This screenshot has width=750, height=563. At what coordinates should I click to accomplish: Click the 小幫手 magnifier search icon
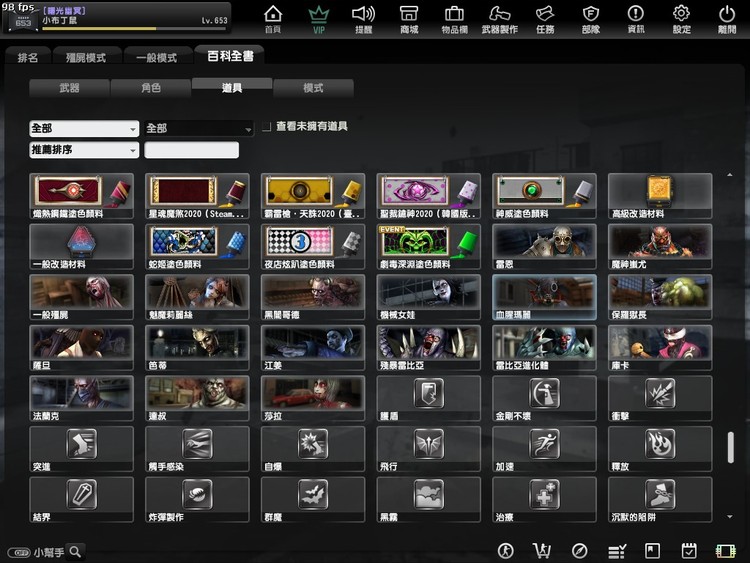(76, 552)
